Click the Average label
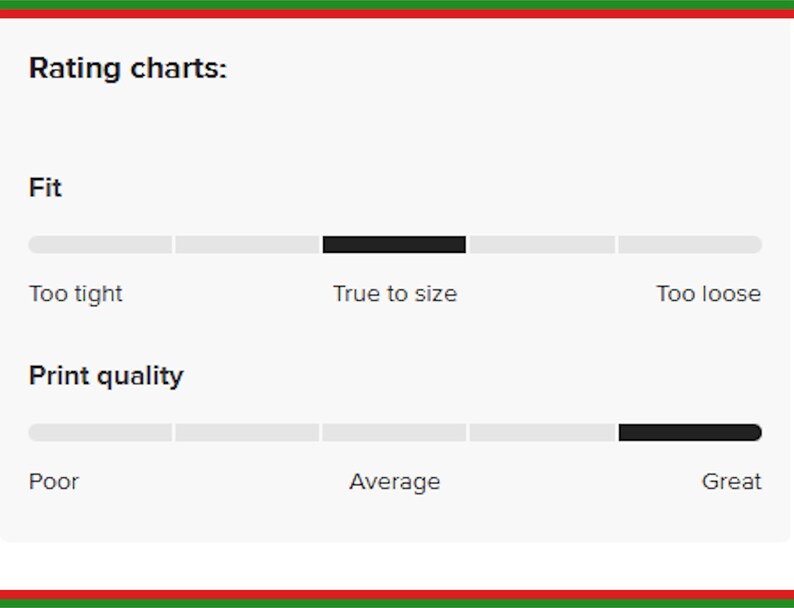This screenshot has width=794, height=608. click(x=394, y=482)
